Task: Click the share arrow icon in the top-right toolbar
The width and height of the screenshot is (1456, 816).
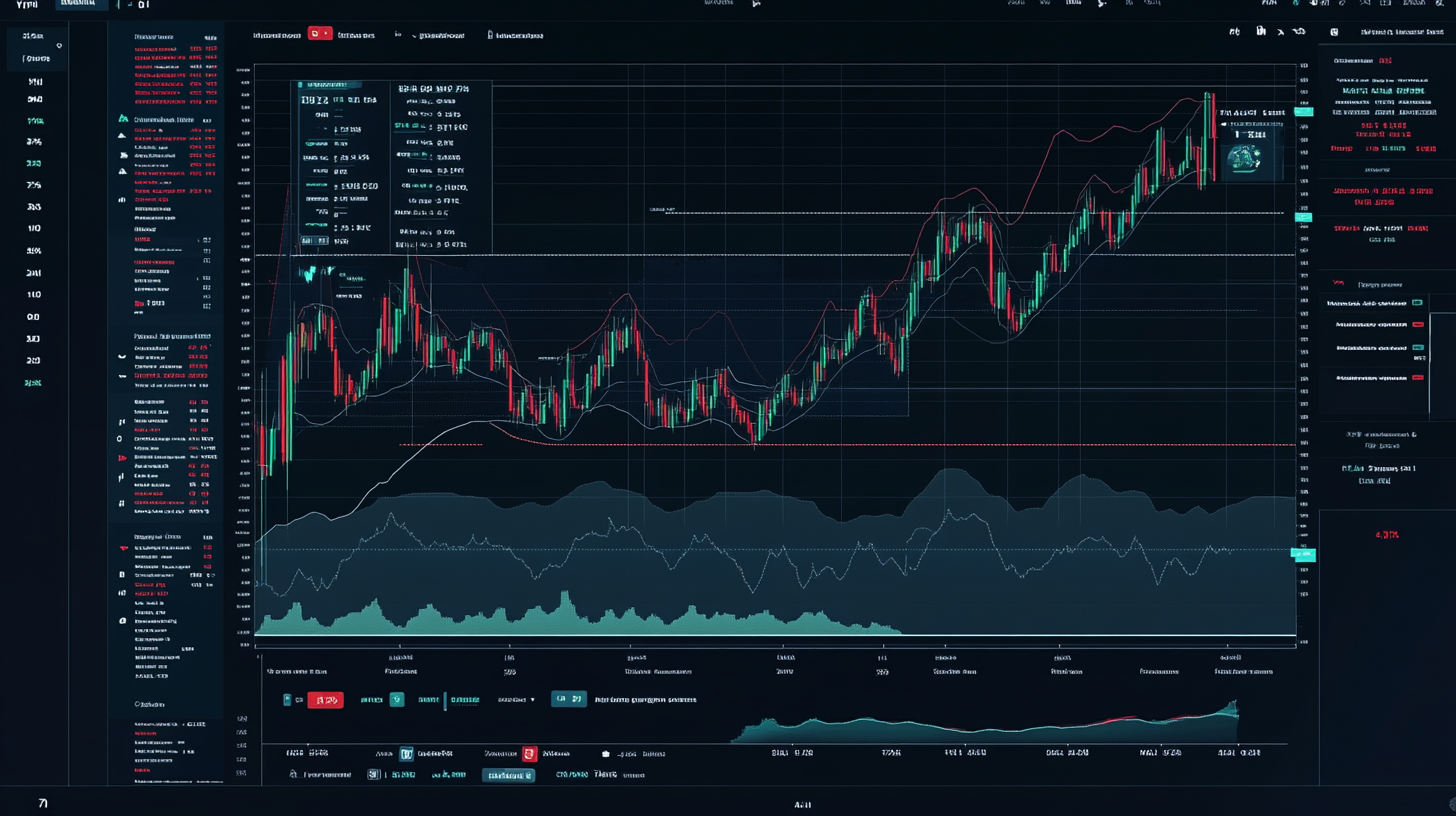Action: 1281,31
